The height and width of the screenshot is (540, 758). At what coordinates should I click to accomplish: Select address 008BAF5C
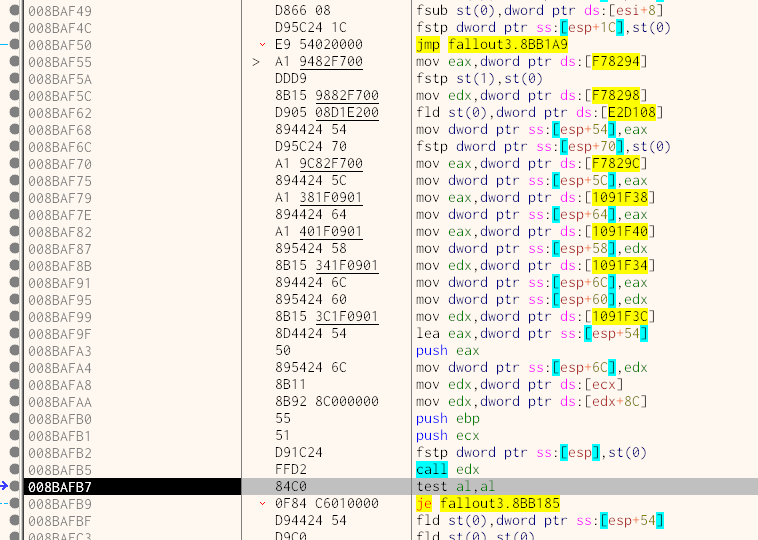60,96
